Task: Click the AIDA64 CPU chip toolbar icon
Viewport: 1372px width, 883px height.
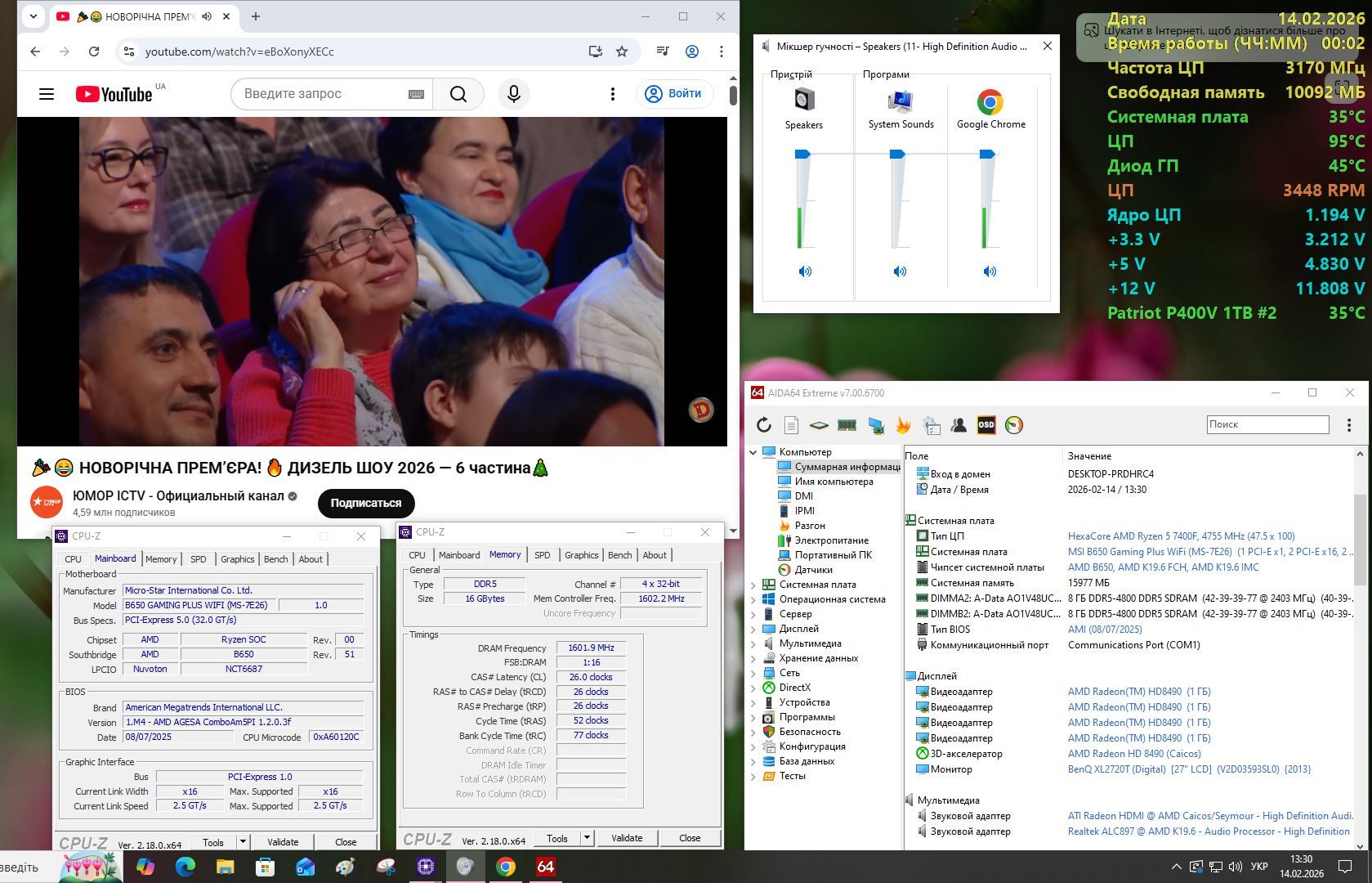Action: tap(819, 425)
